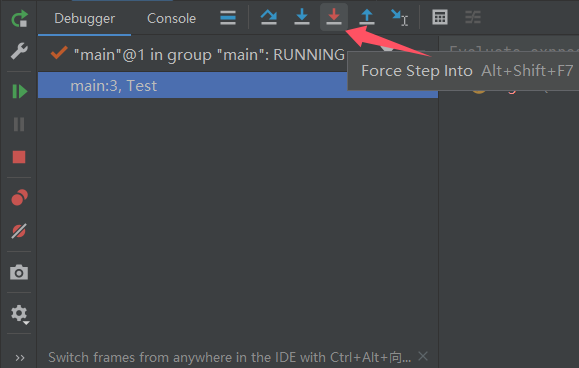The image size is (579, 368).
Task: Stop the debug session
Action: pyautogui.click(x=19, y=157)
